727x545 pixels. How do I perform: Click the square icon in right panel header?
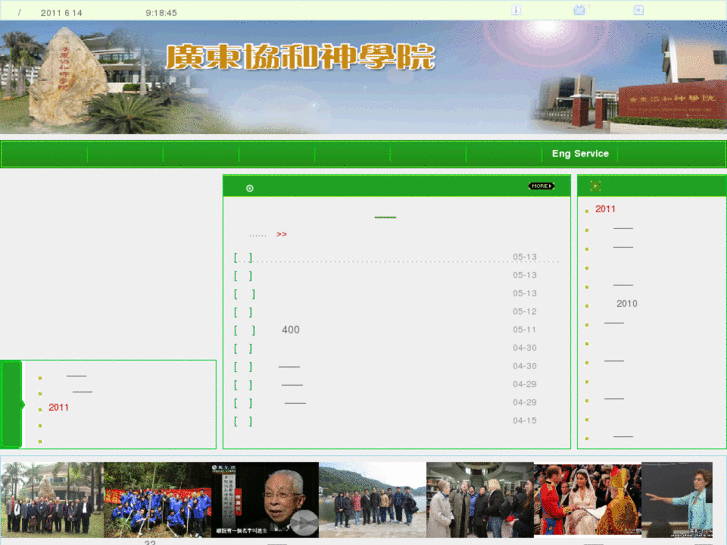(595, 186)
